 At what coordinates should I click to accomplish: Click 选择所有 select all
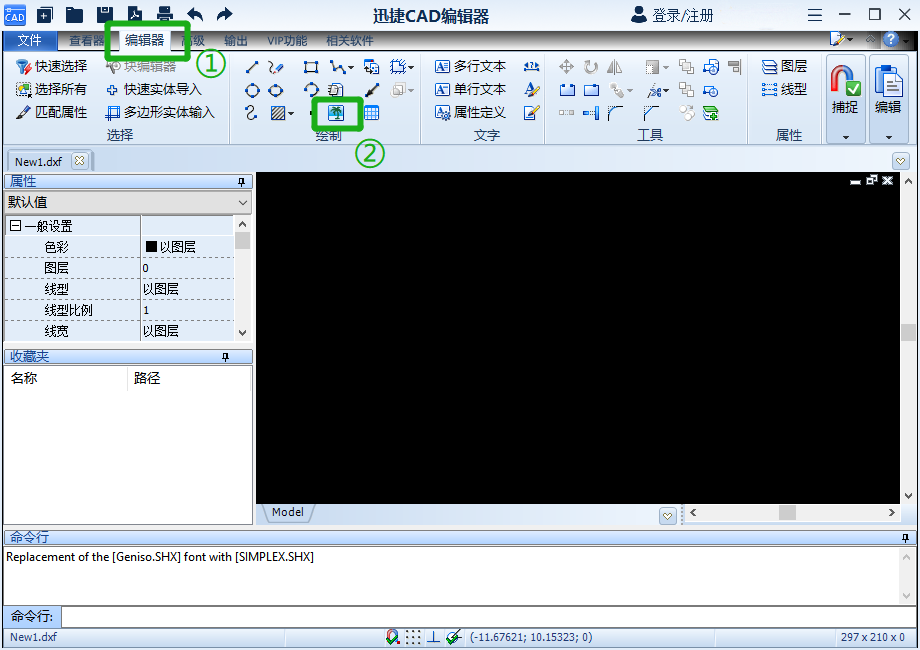tap(52, 89)
